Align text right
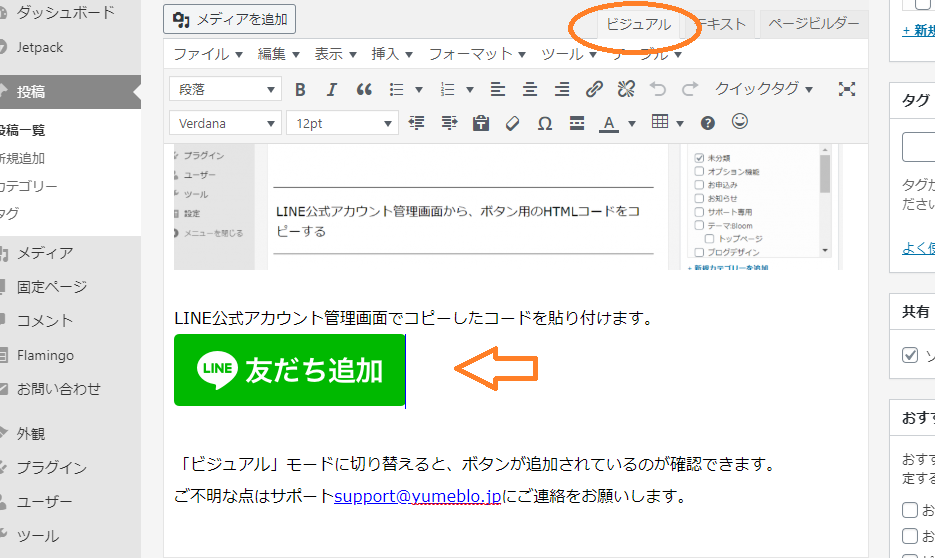The width and height of the screenshot is (935, 558). pos(562,89)
